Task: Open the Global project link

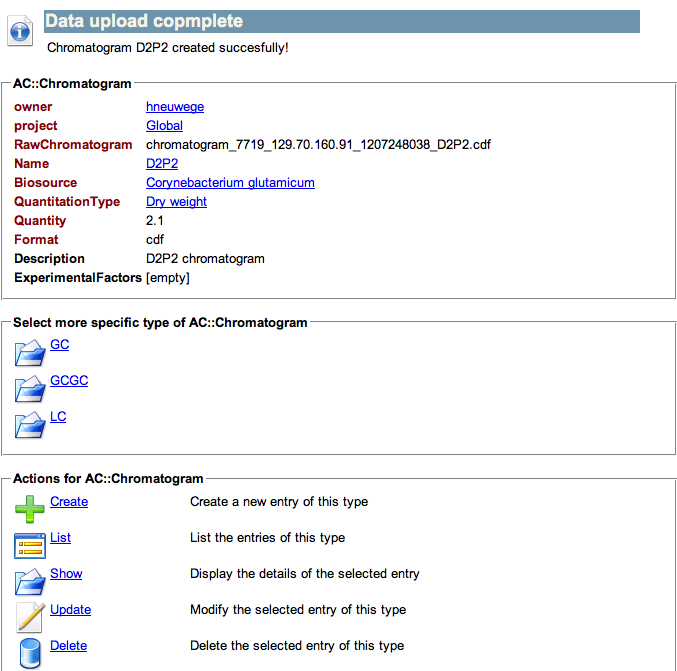Action: point(165,126)
